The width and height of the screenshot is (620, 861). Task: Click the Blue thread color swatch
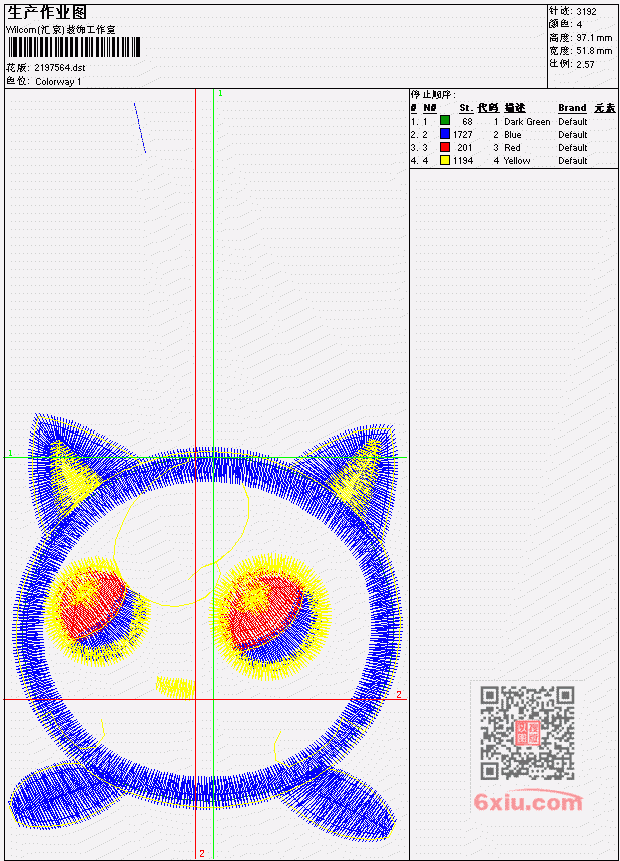coord(445,134)
